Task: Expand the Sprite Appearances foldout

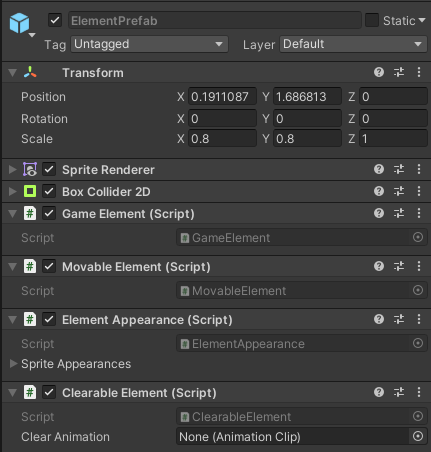Action: [13, 363]
